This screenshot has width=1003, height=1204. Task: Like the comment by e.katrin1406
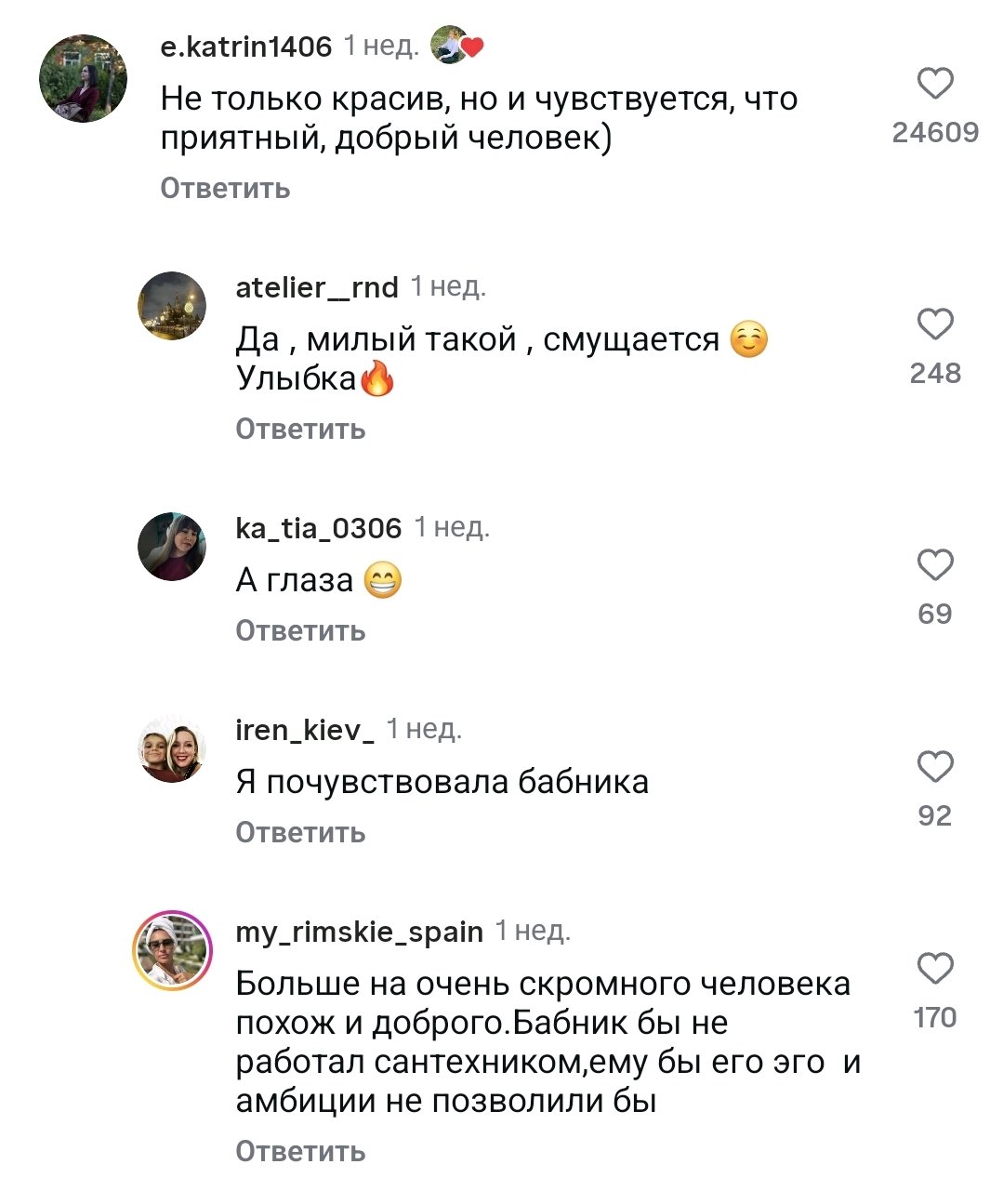tap(935, 84)
